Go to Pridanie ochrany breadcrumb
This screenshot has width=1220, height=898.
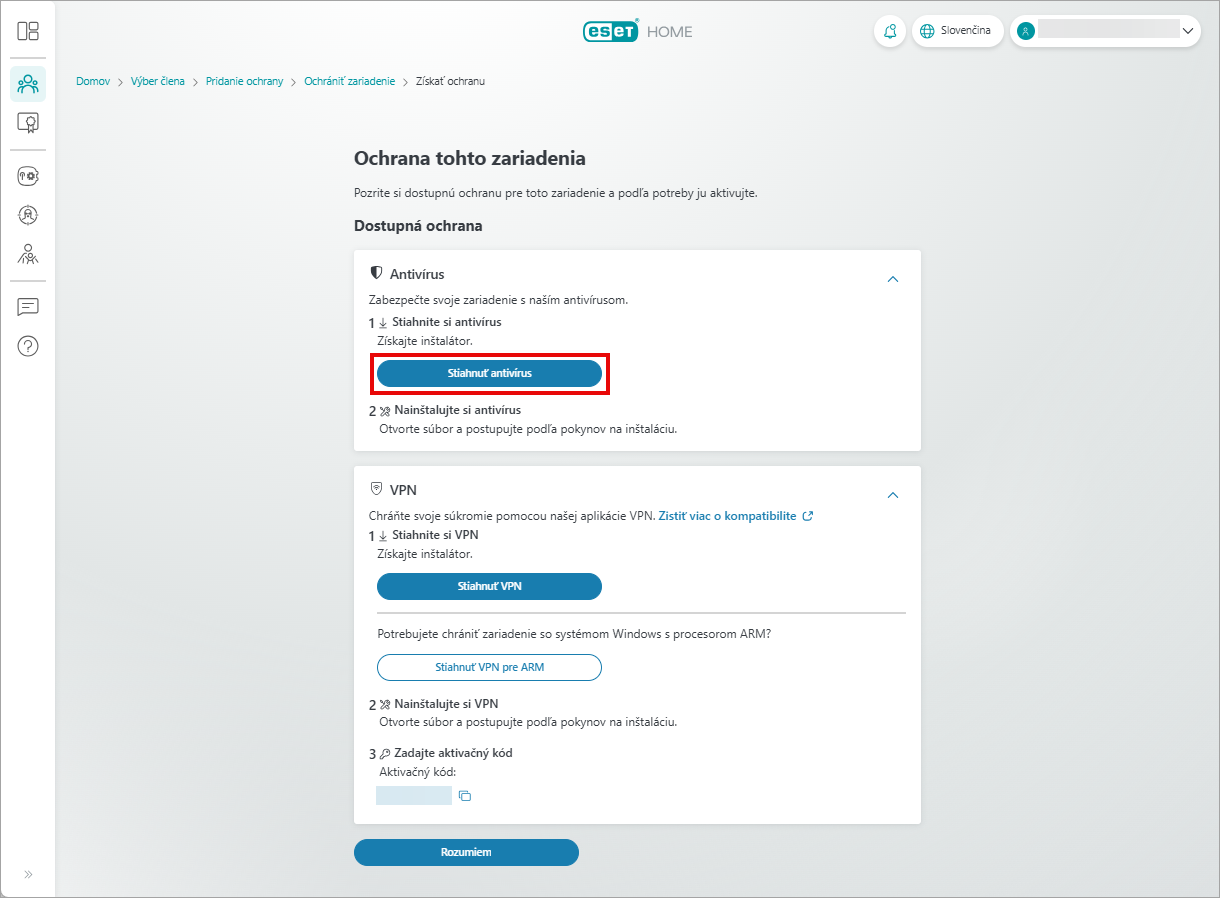(x=244, y=81)
